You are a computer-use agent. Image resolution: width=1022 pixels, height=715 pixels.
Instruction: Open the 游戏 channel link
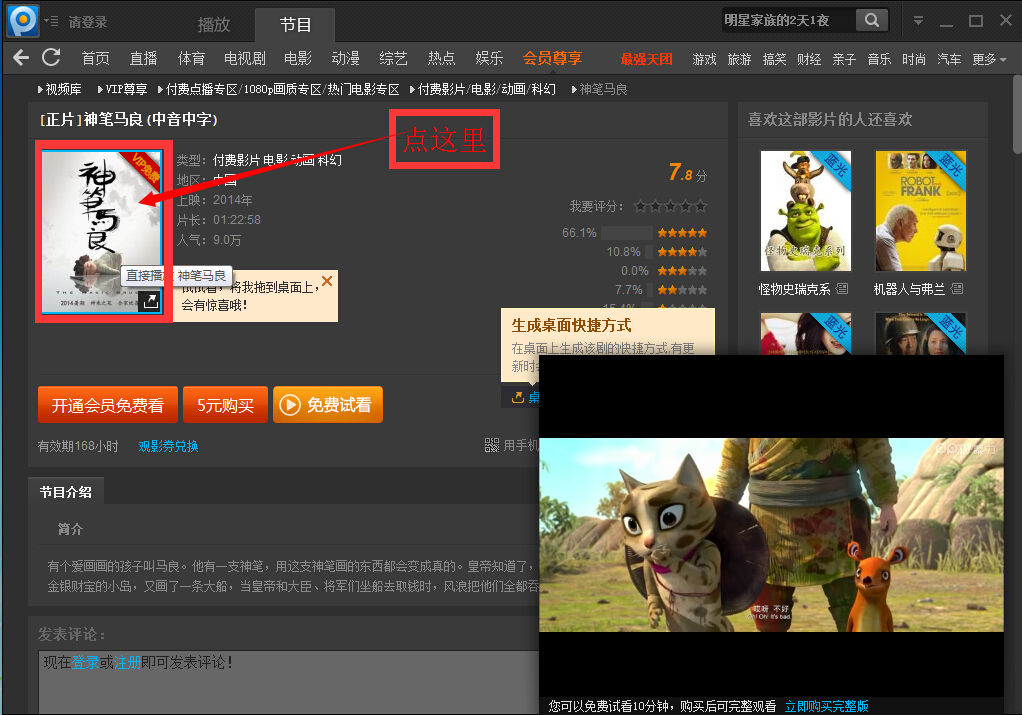click(x=704, y=59)
